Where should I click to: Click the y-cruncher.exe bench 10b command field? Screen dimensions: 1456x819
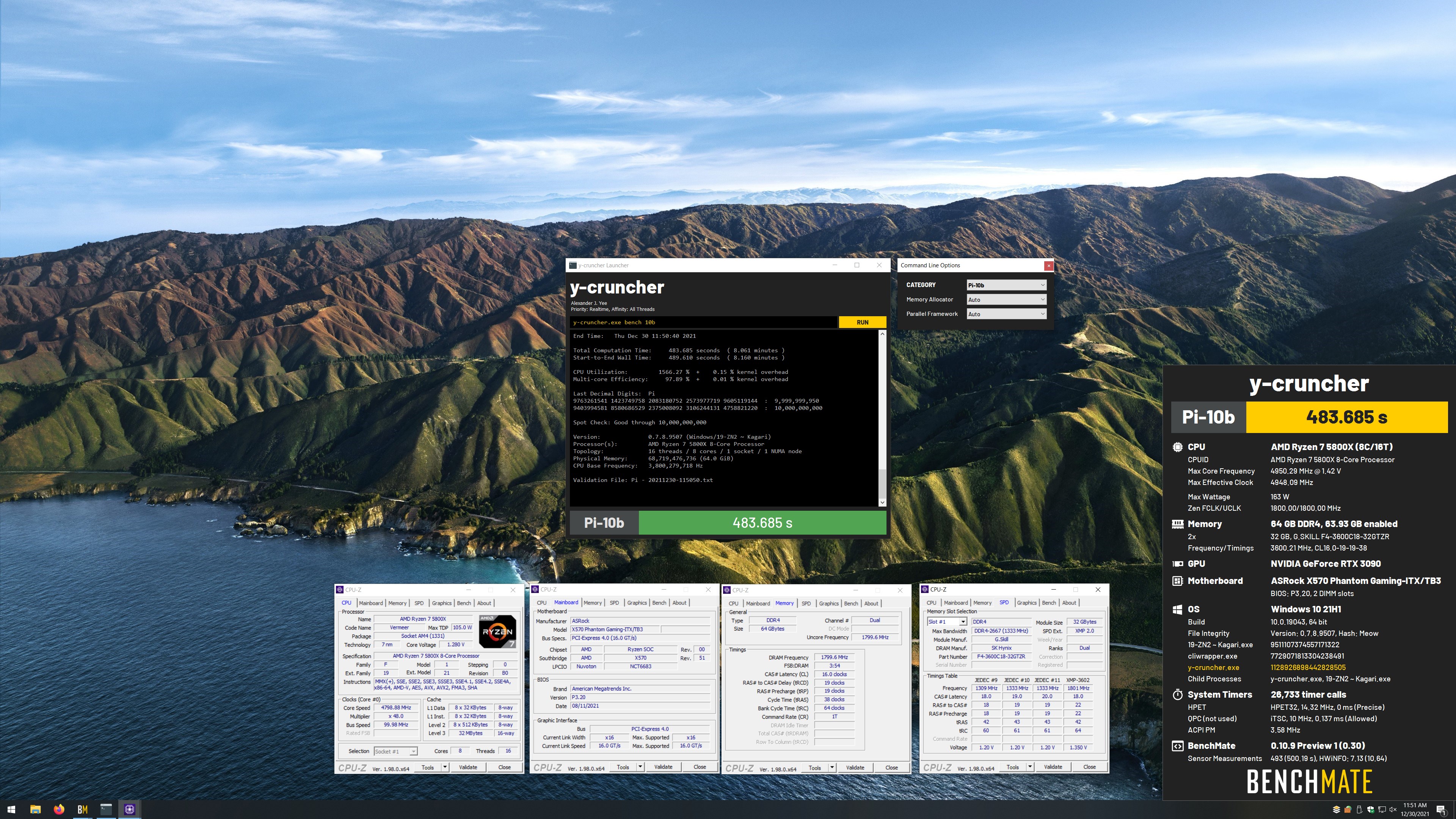click(x=704, y=322)
